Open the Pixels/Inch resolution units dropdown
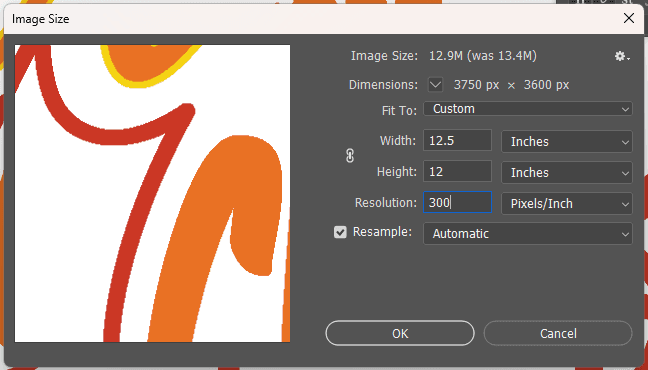 click(x=567, y=203)
